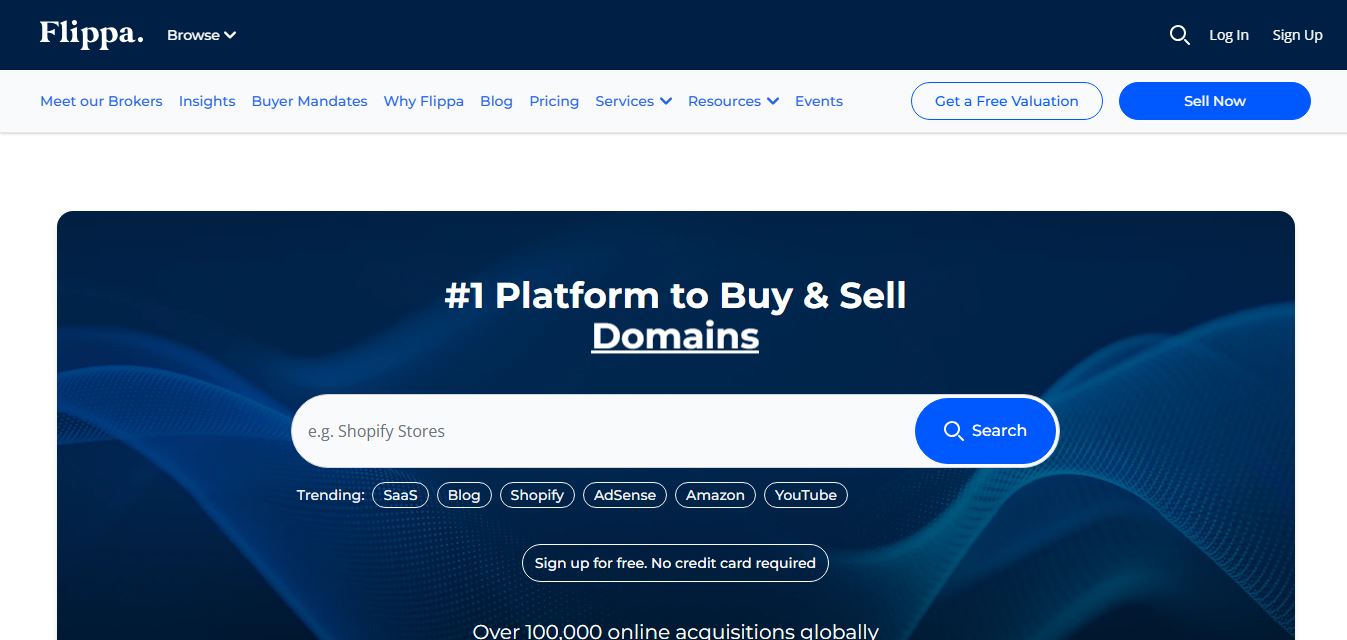This screenshot has height=640, width=1347.
Task: Open the Insights page
Action: (207, 101)
